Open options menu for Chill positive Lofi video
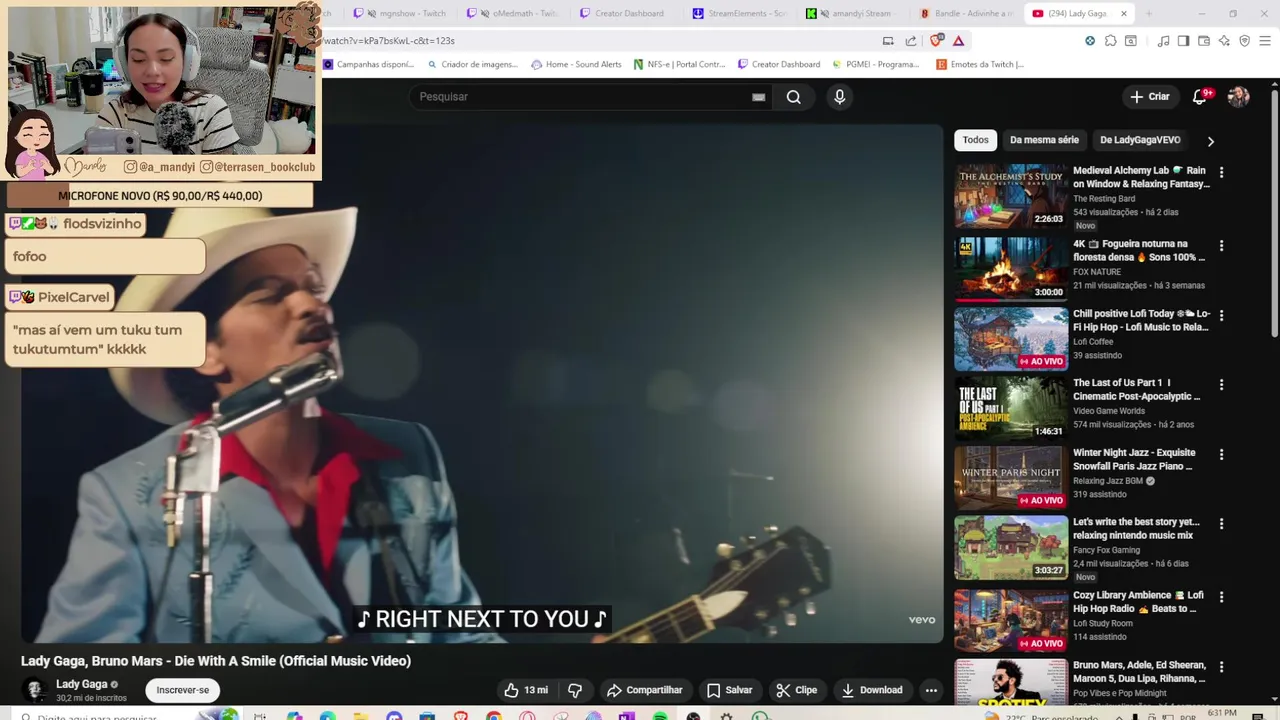The image size is (1280, 720). 1221,315
